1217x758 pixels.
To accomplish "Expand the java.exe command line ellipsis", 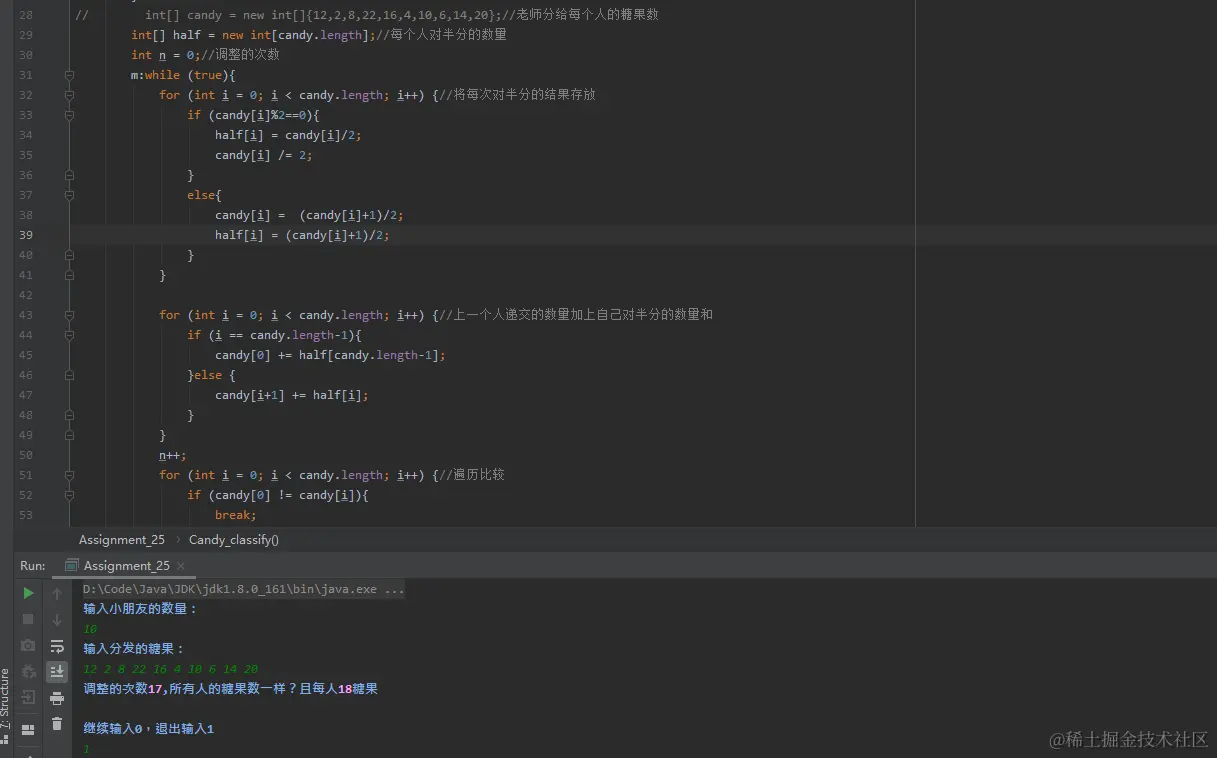I will [x=396, y=589].
